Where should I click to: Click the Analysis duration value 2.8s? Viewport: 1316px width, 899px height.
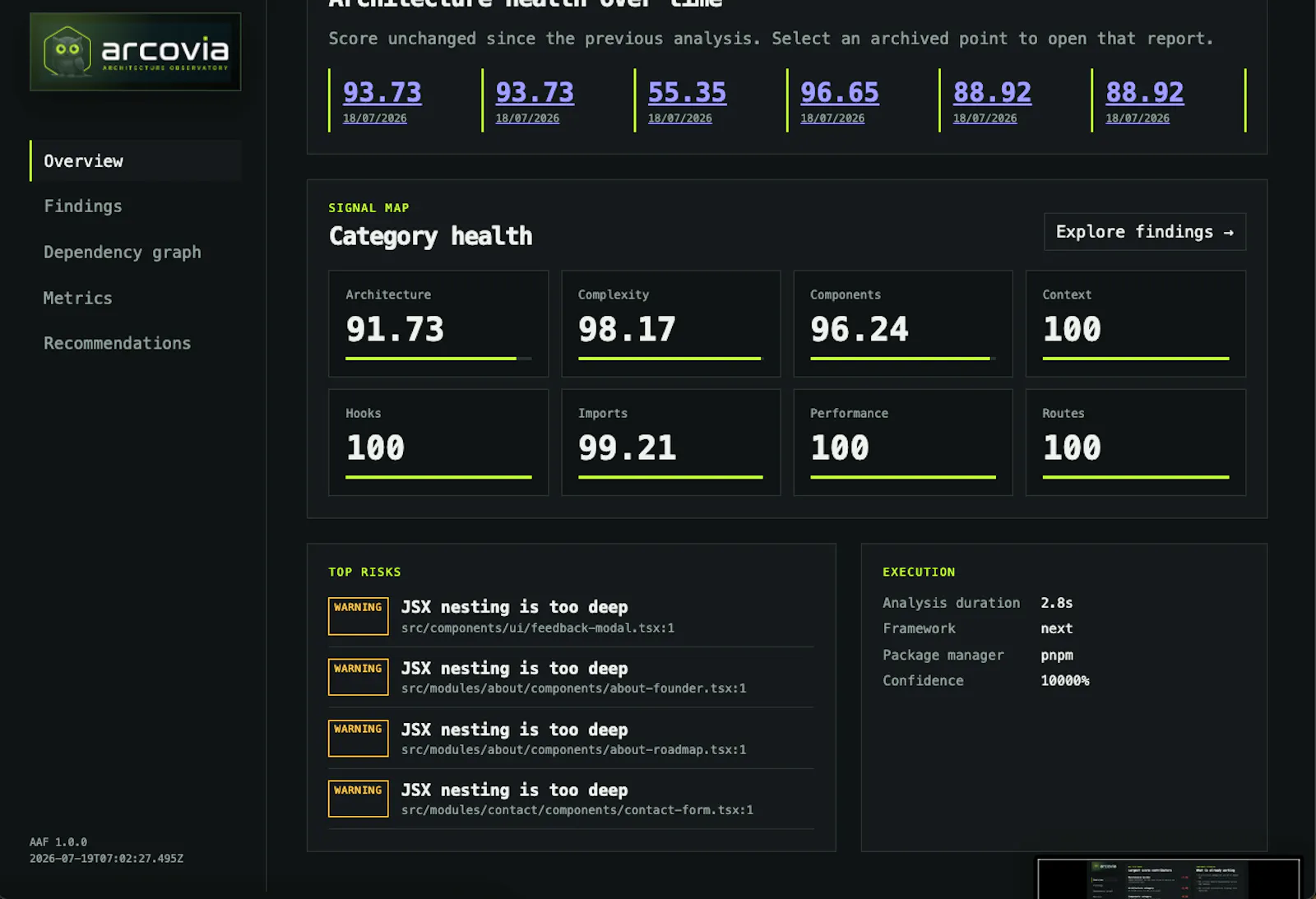(x=1056, y=603)
